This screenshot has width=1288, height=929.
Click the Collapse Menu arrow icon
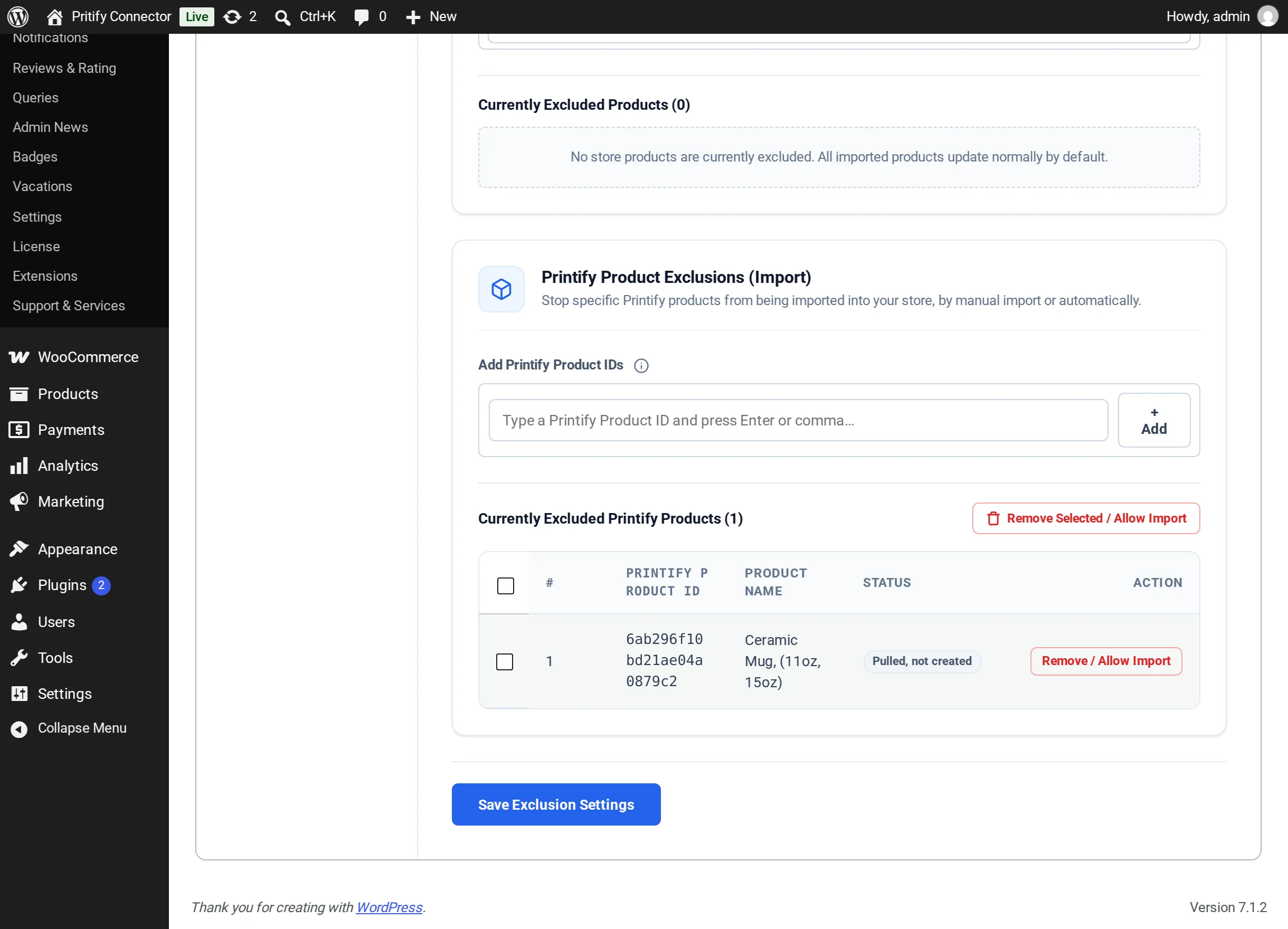19,729
